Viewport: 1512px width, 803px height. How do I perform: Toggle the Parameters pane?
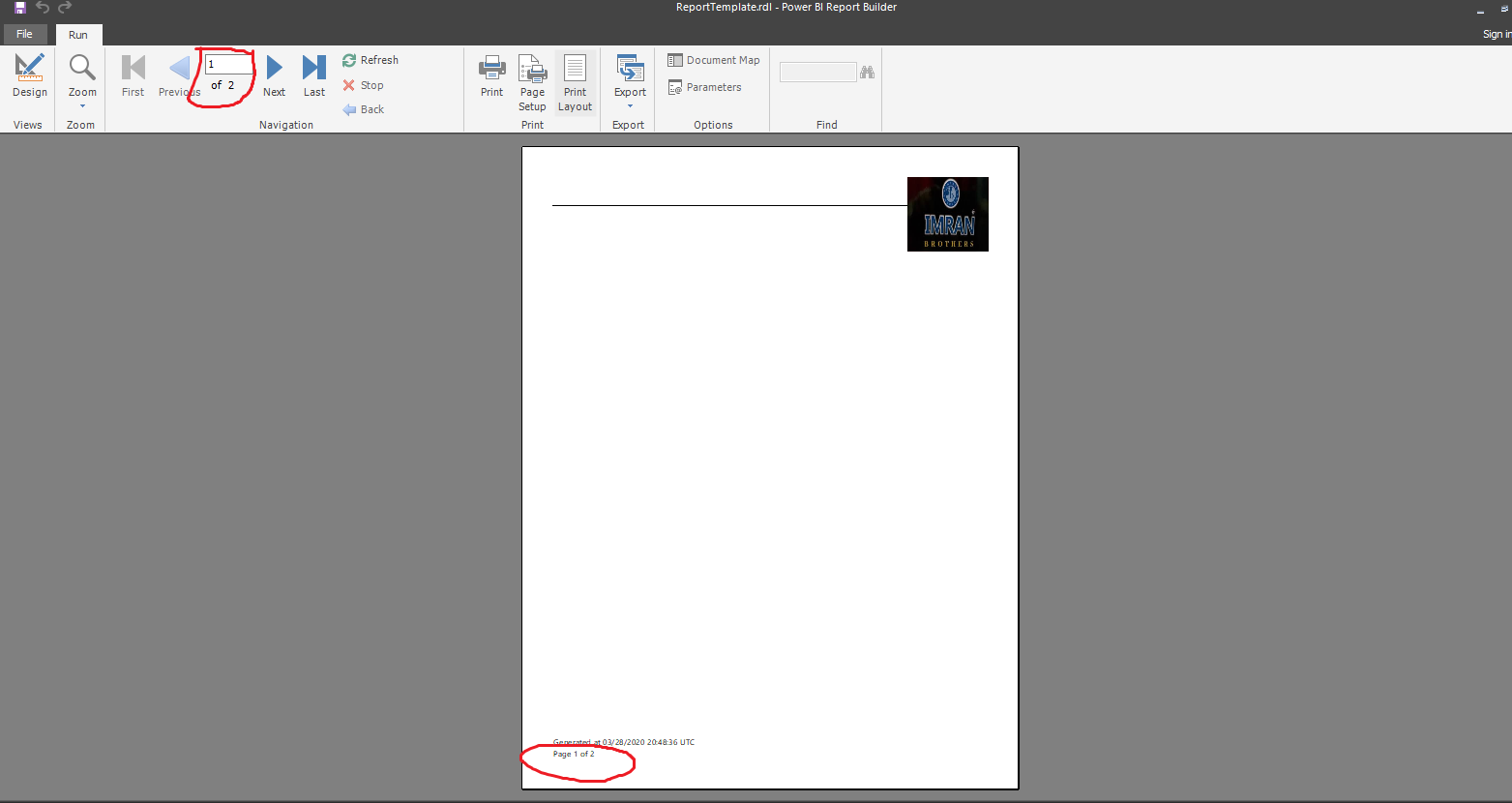coord(705,87)
